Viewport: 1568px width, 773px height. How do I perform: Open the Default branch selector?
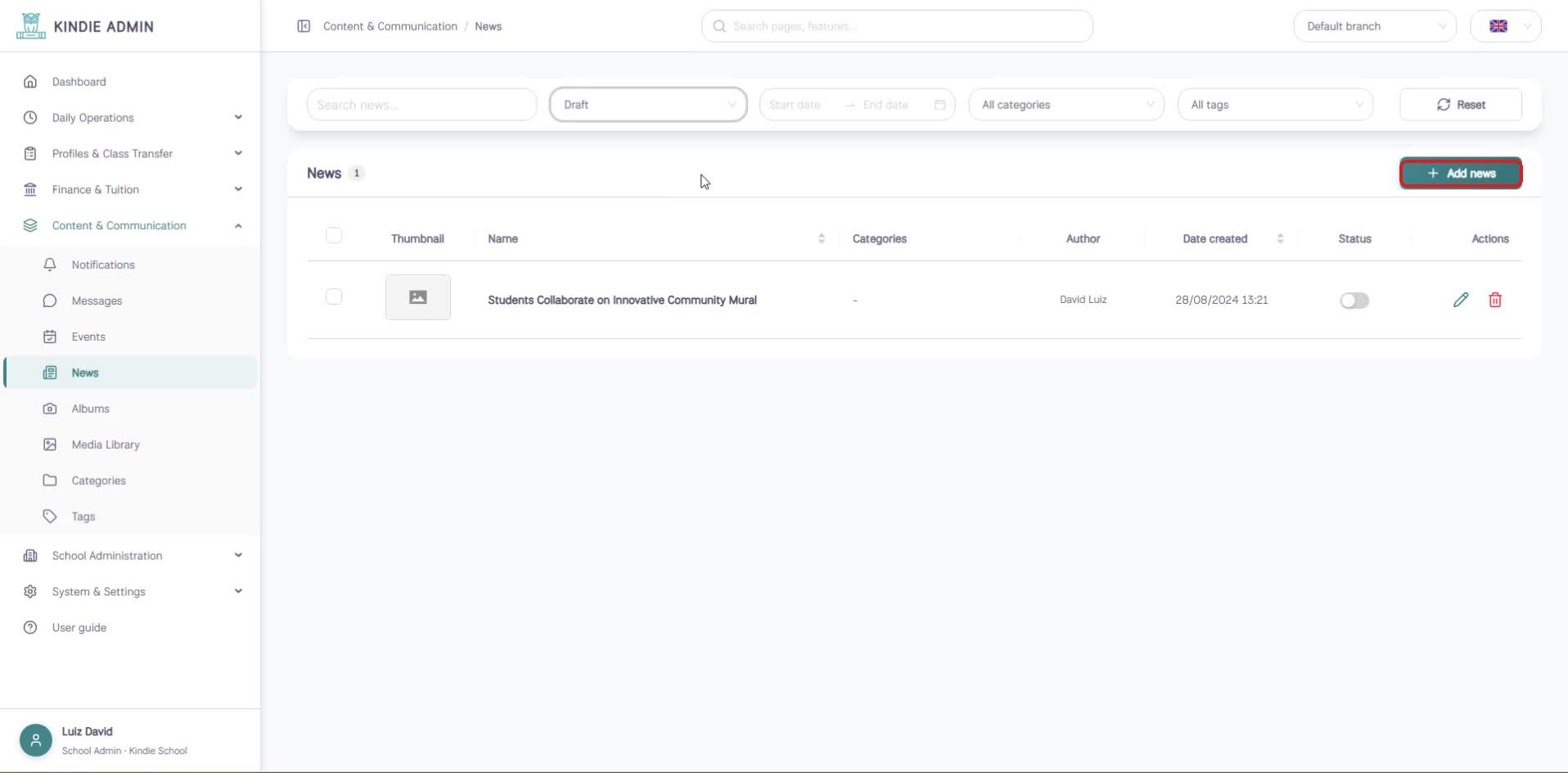click(x=1375, y=26)
